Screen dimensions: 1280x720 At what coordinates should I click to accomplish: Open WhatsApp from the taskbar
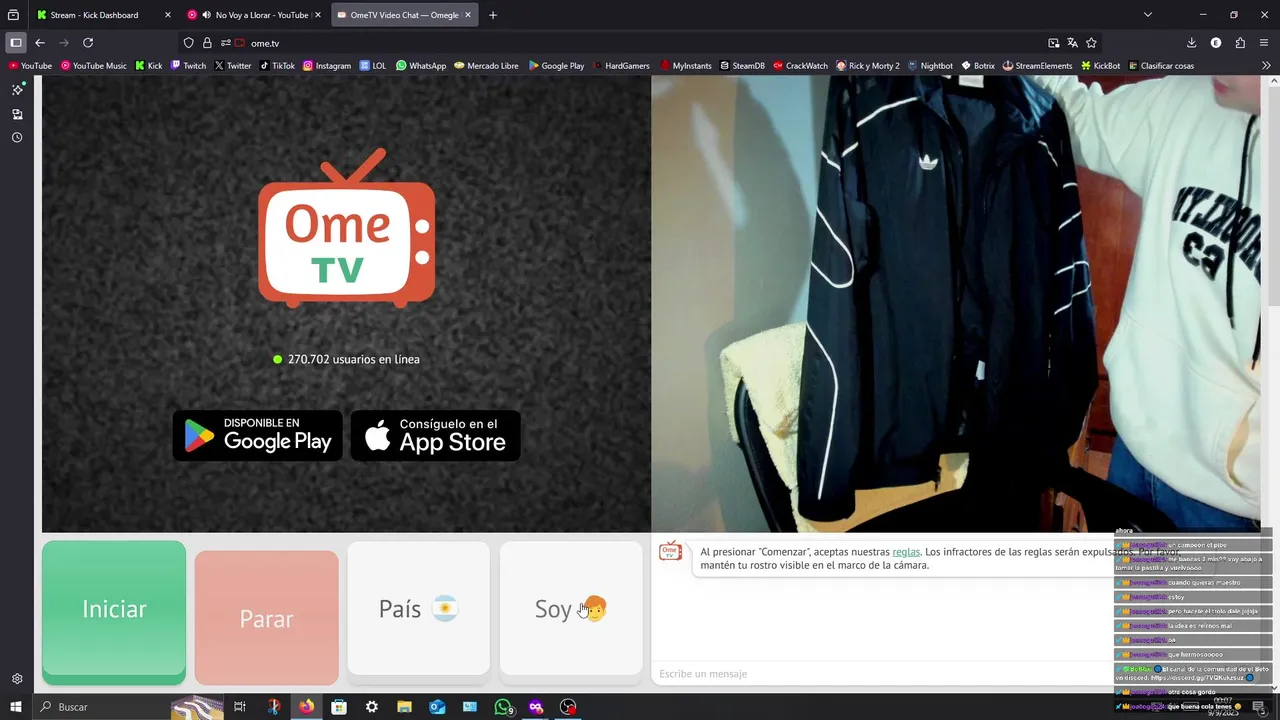pos(503,707)
